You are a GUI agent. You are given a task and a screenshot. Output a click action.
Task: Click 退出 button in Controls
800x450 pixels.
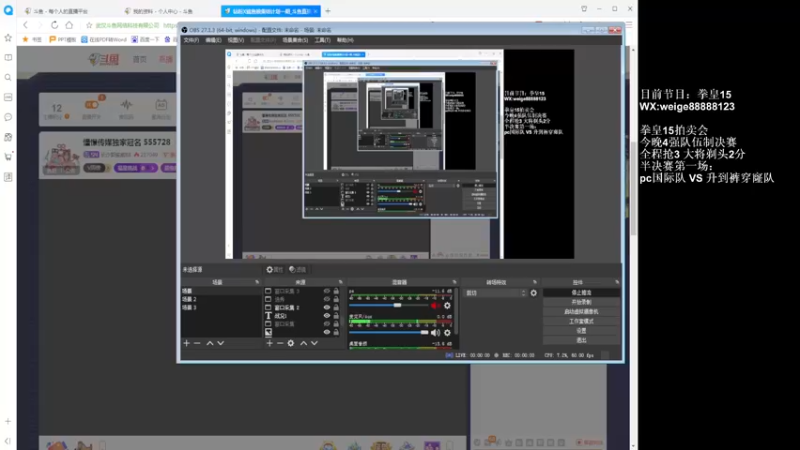click(x=581, y=340)
